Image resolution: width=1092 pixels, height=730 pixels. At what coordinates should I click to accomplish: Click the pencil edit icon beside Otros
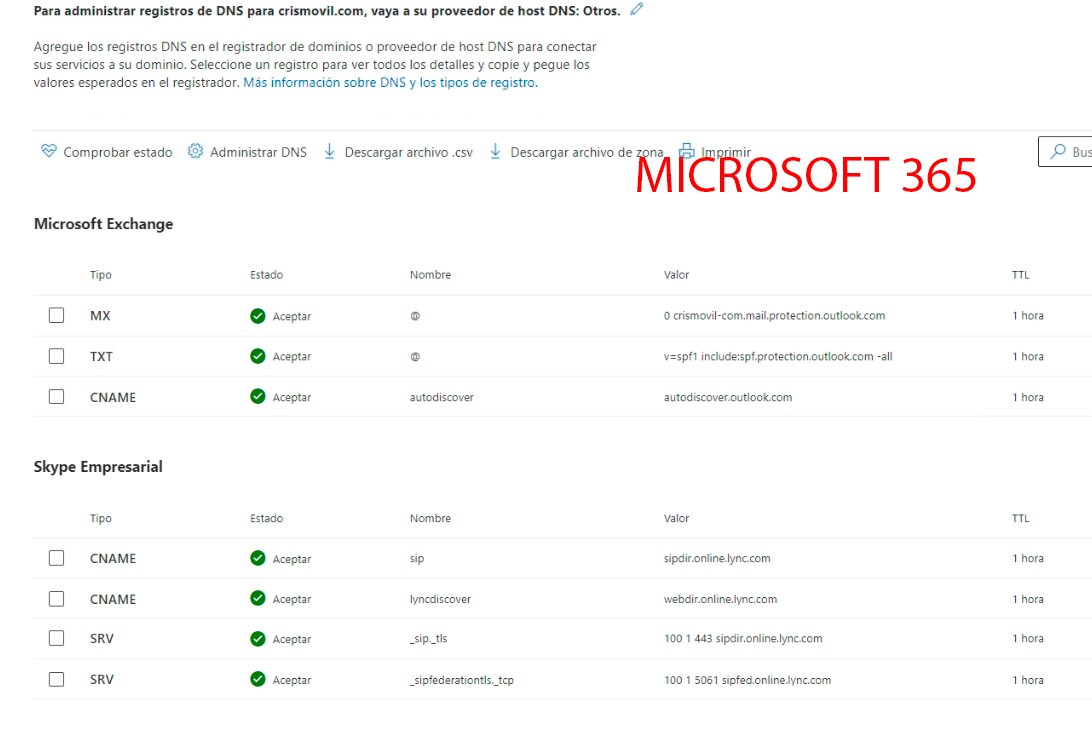pos(637,9)
